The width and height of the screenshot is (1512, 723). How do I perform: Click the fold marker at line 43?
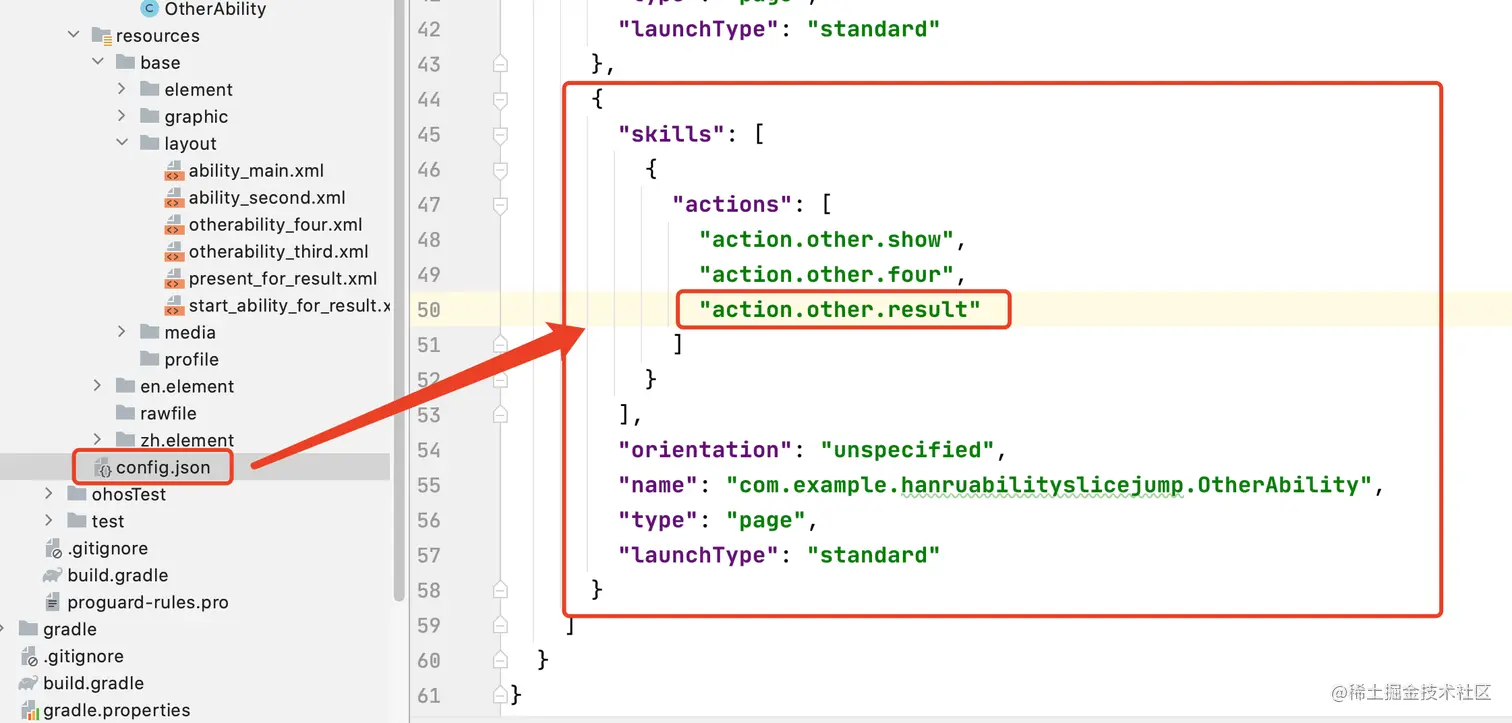click(x=500, y=64)
